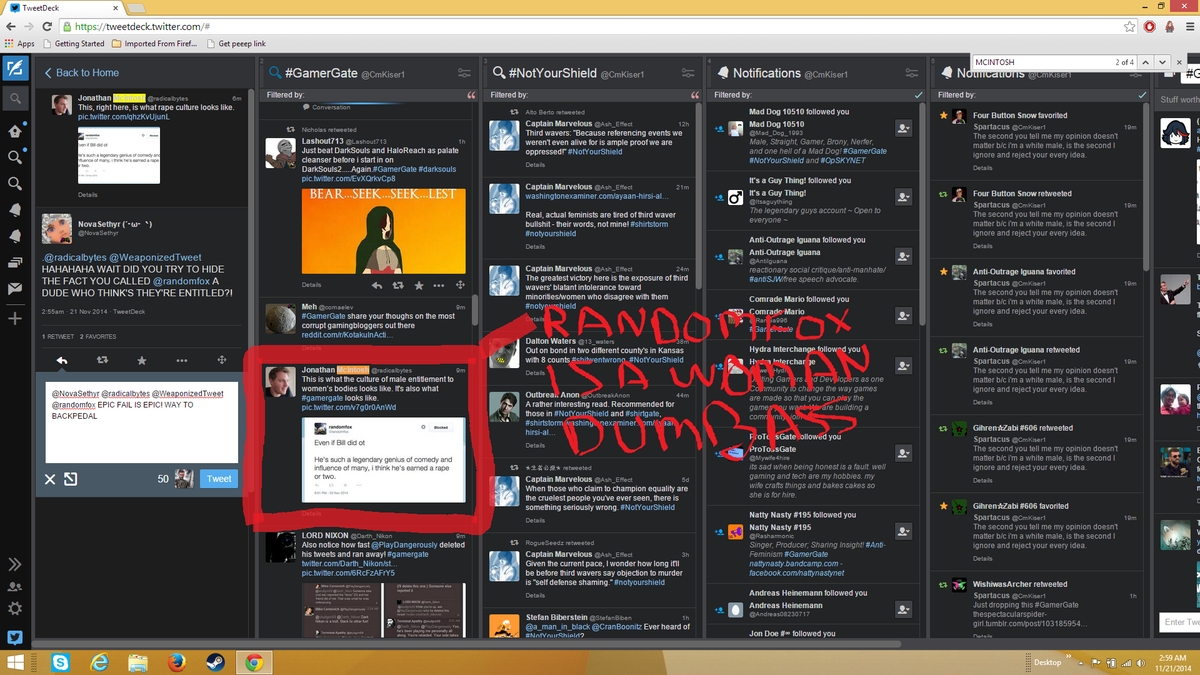Open #NotYourShield column settings slider icon
The width and height of the screenshot is (1200, 675).
(689, 73)
